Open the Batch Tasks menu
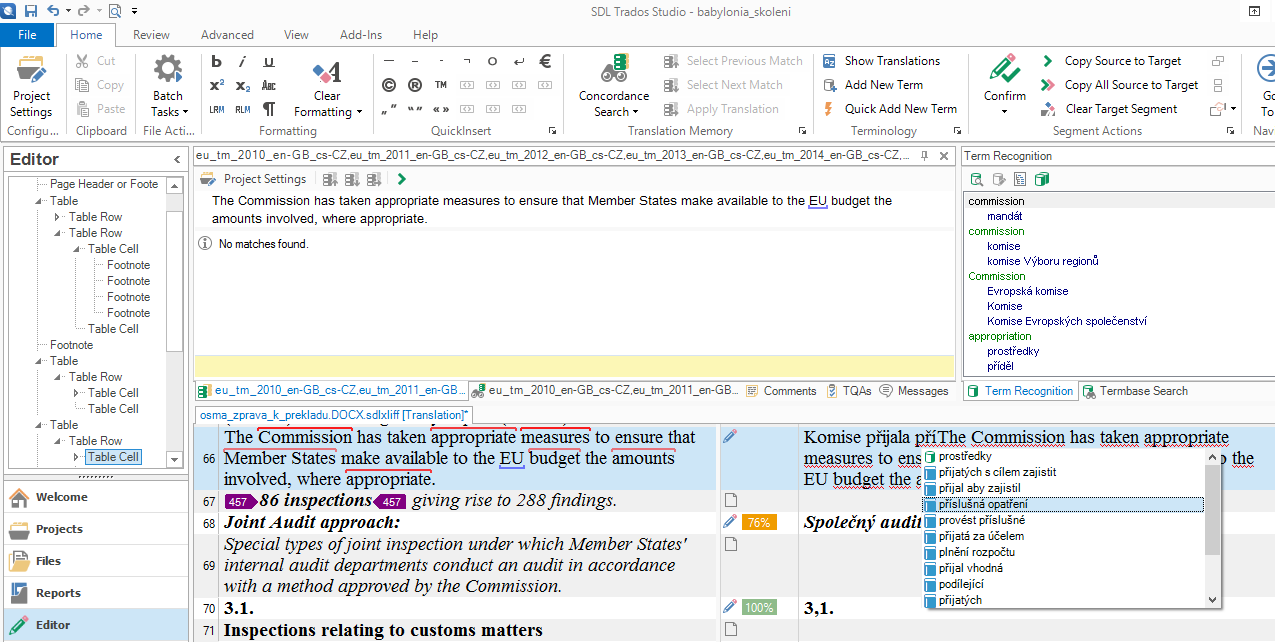 pos(167,86)
